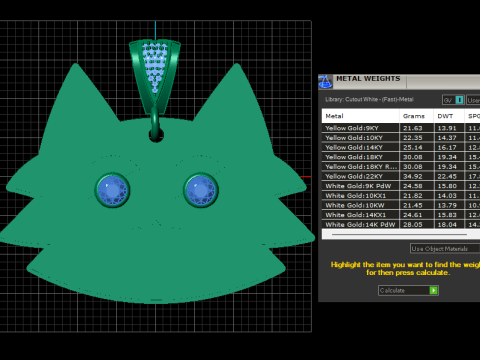This screenshot has height=360, width=480.
Task: Click the Library: Cutout White label
Action: coord(369,99)
